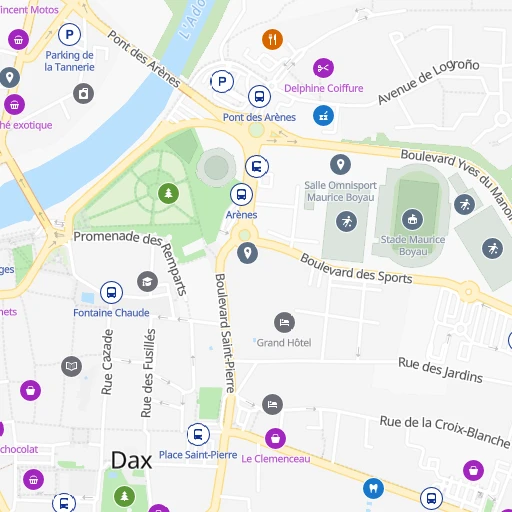Open the Delphine Coiffure scissors marker

pyautogui.click(x=323, y=68)
